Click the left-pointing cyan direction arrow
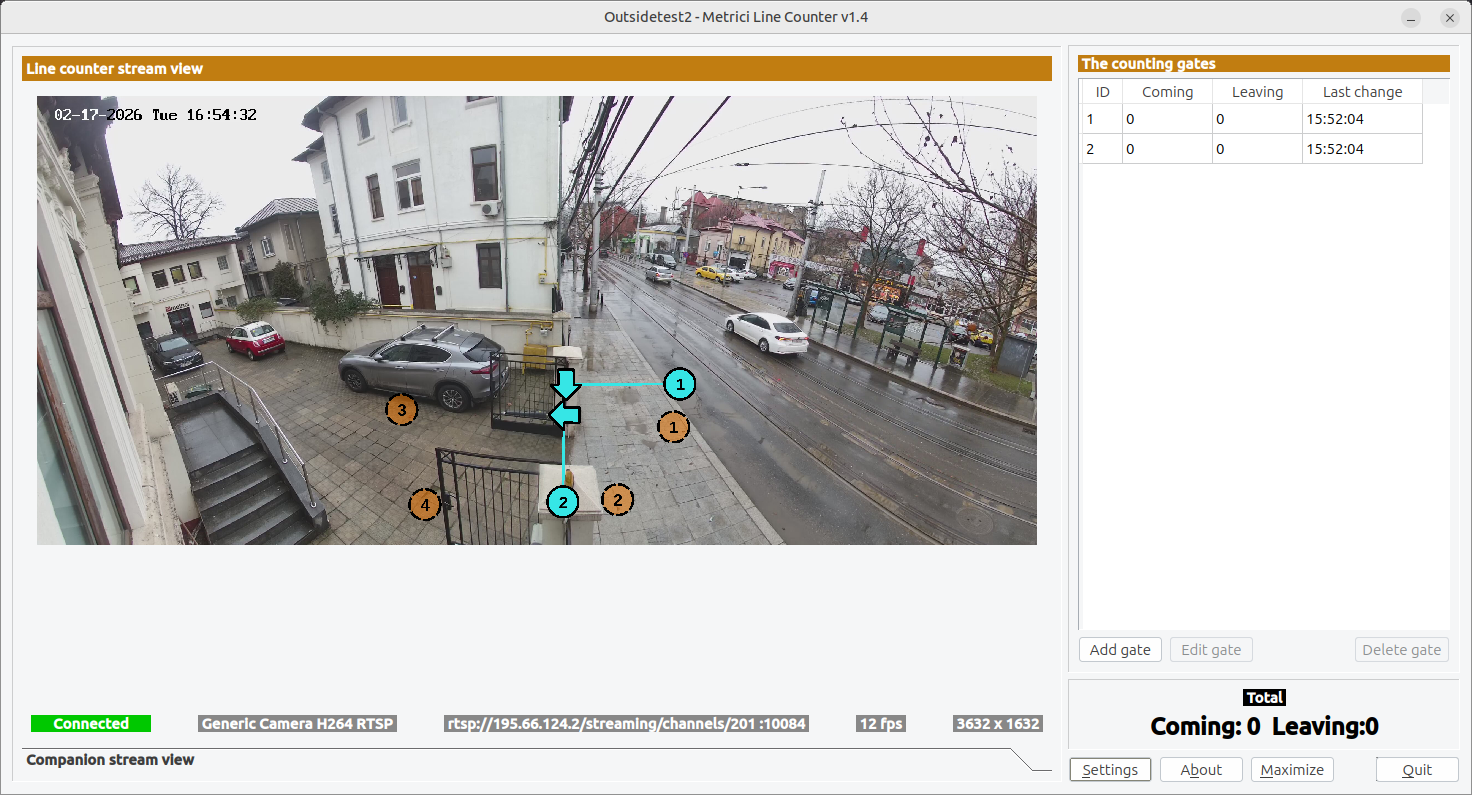 565,414
